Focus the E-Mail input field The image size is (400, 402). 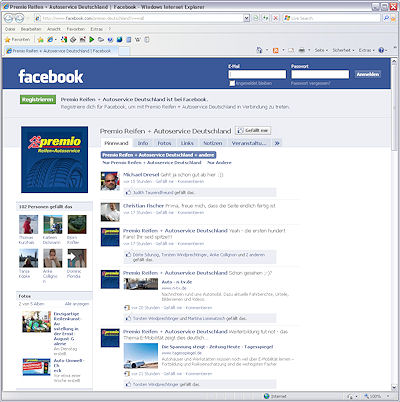pos(257,74)
